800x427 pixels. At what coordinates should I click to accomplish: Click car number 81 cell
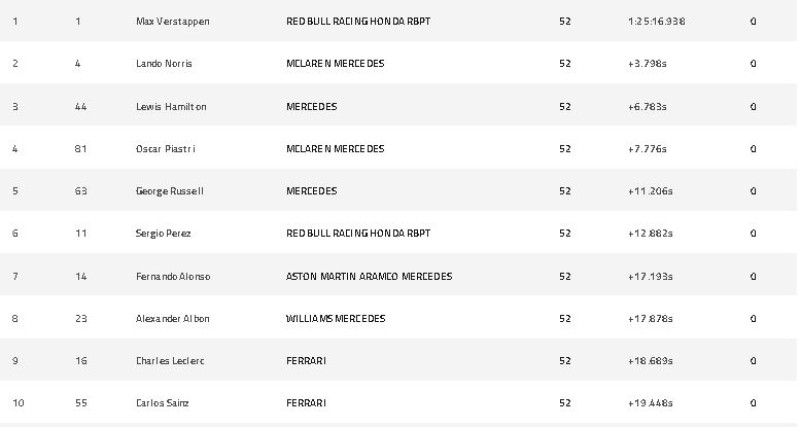(x=81, y=149)
